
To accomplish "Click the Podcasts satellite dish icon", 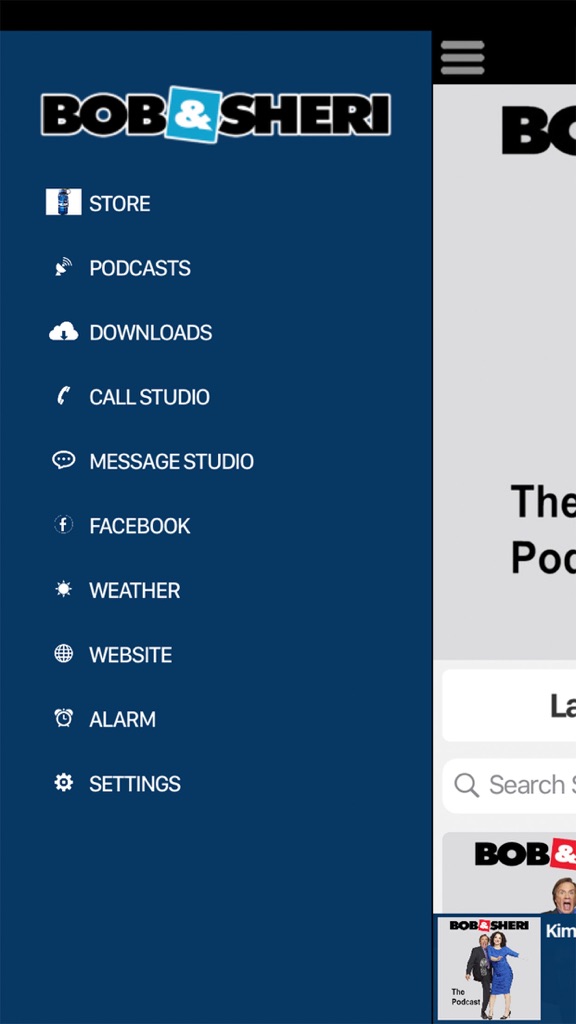I will click(63, 266).
